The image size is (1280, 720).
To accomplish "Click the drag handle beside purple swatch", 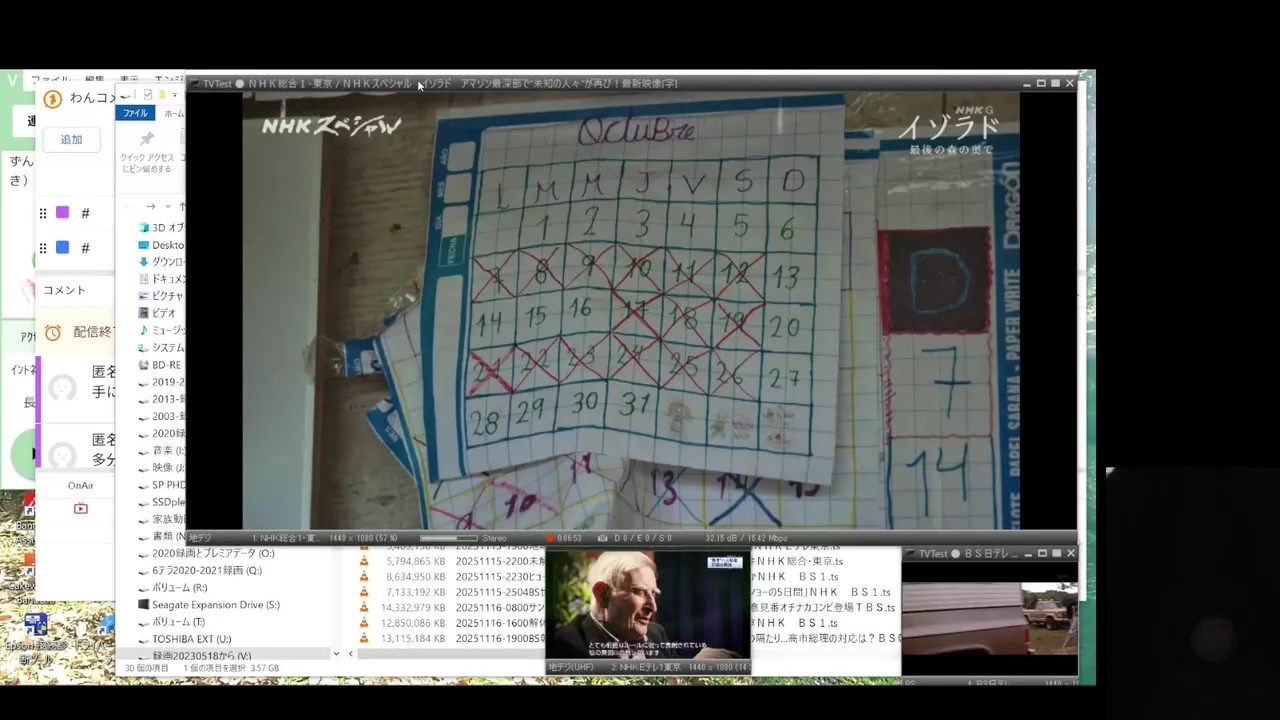I will tap(43, 213).
